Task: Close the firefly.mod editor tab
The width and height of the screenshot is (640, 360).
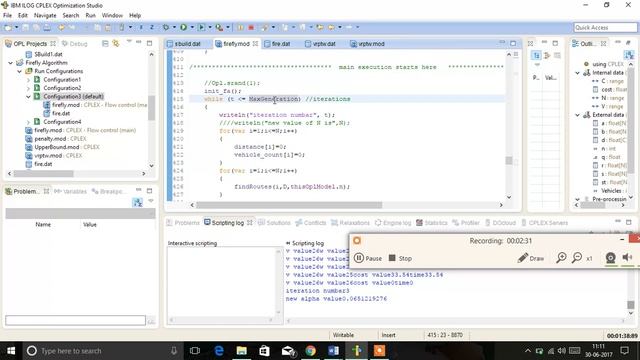Action: [256, 44]
